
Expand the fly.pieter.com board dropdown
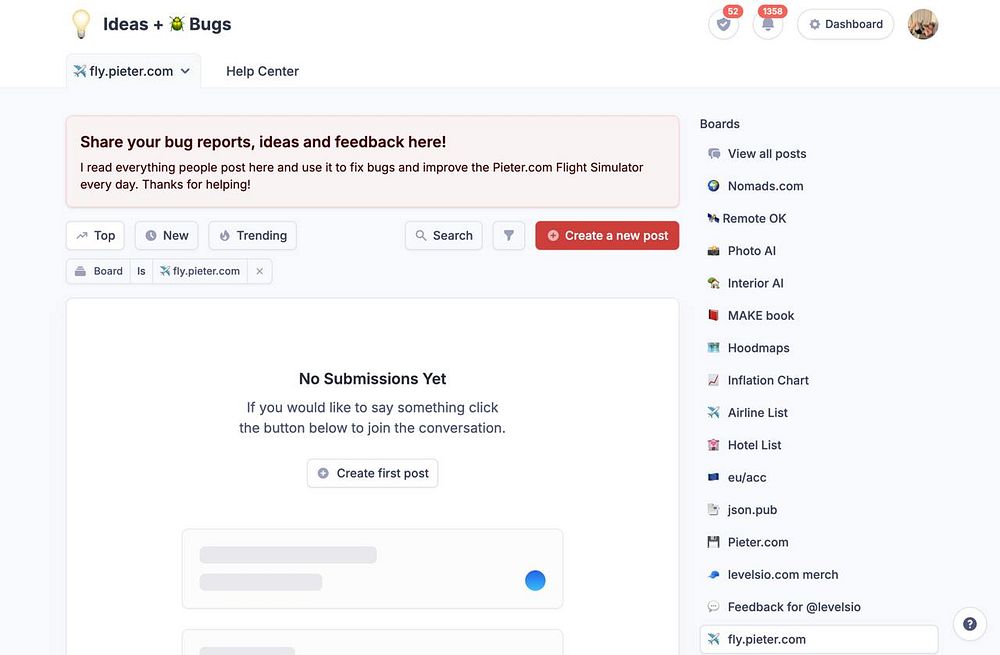[133, 71]
